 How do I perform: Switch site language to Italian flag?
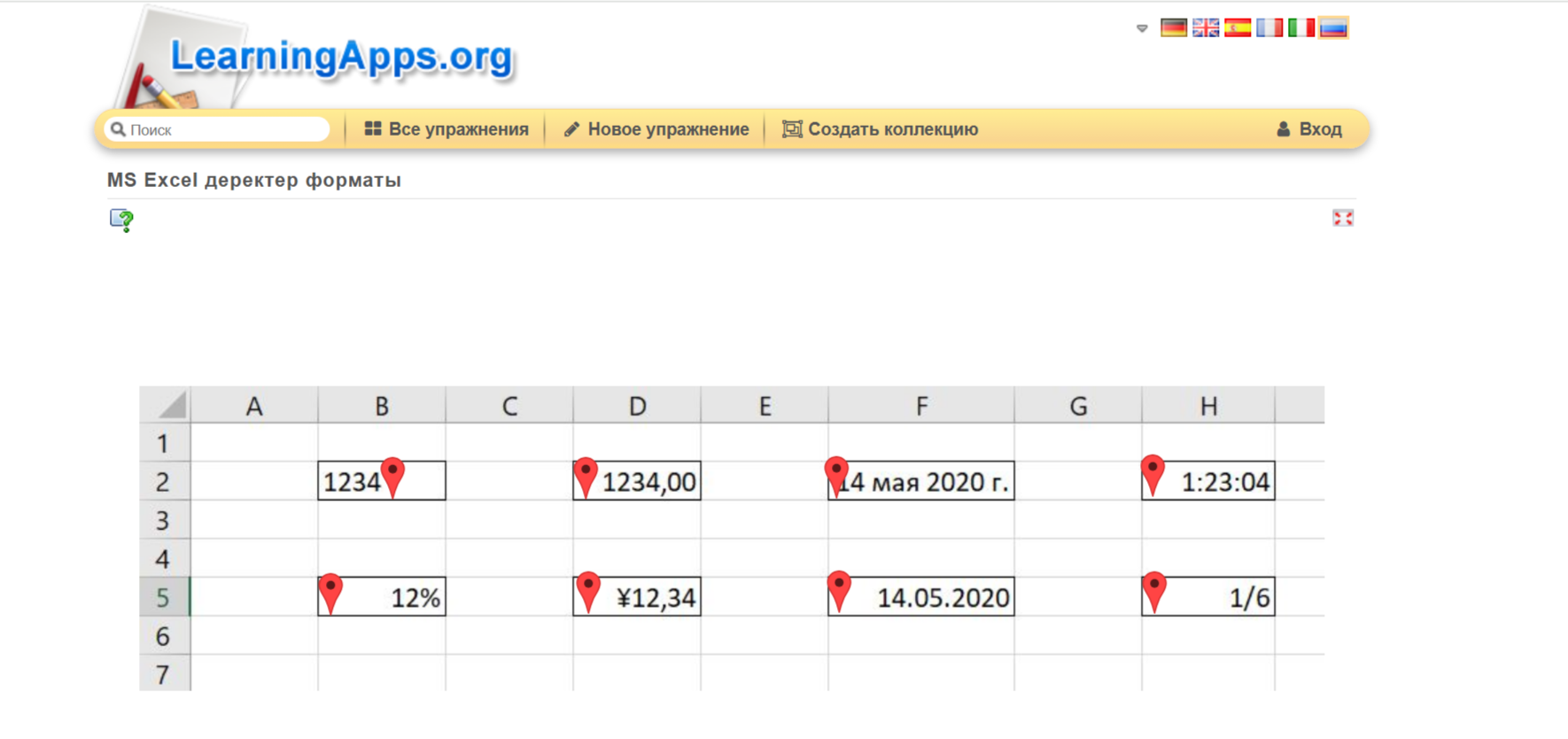click(x=1300, y=28)
